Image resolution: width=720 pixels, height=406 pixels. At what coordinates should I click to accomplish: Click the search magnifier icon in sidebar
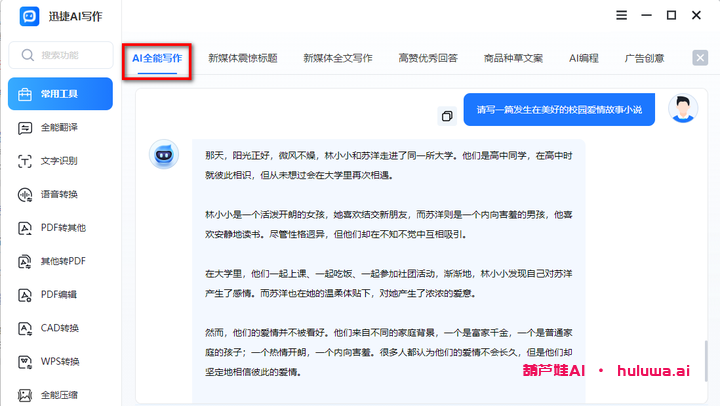(x=28, y=55)
